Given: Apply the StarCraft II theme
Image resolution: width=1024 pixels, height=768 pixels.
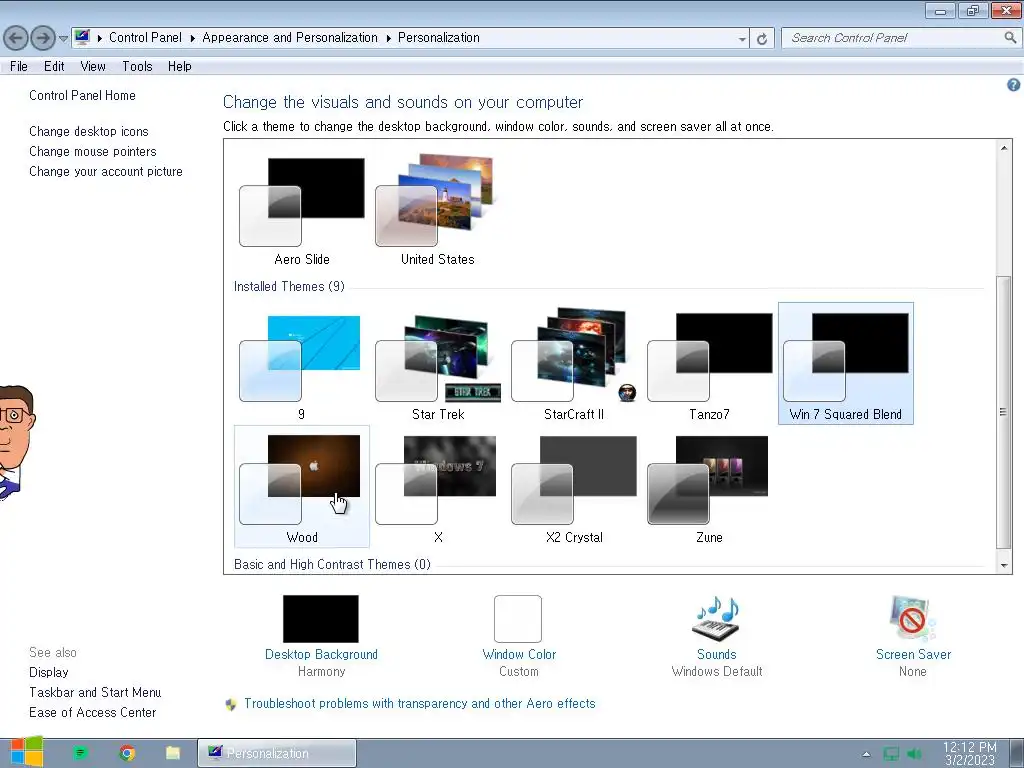Looking at the screenshot, I should pos(573,364).
